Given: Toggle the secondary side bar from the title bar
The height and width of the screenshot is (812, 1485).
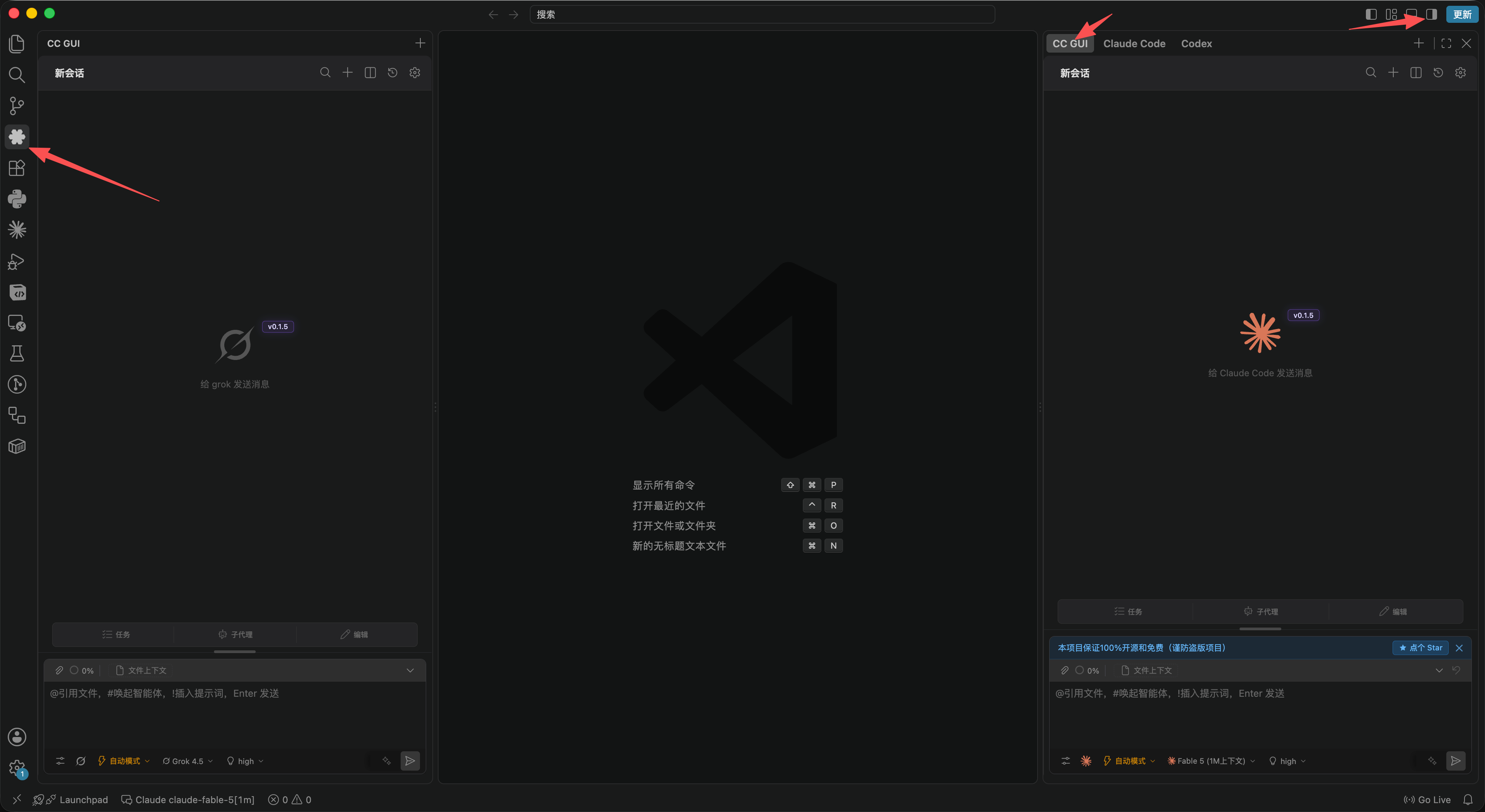Looking at the screenshot, I should point(1431,14).
